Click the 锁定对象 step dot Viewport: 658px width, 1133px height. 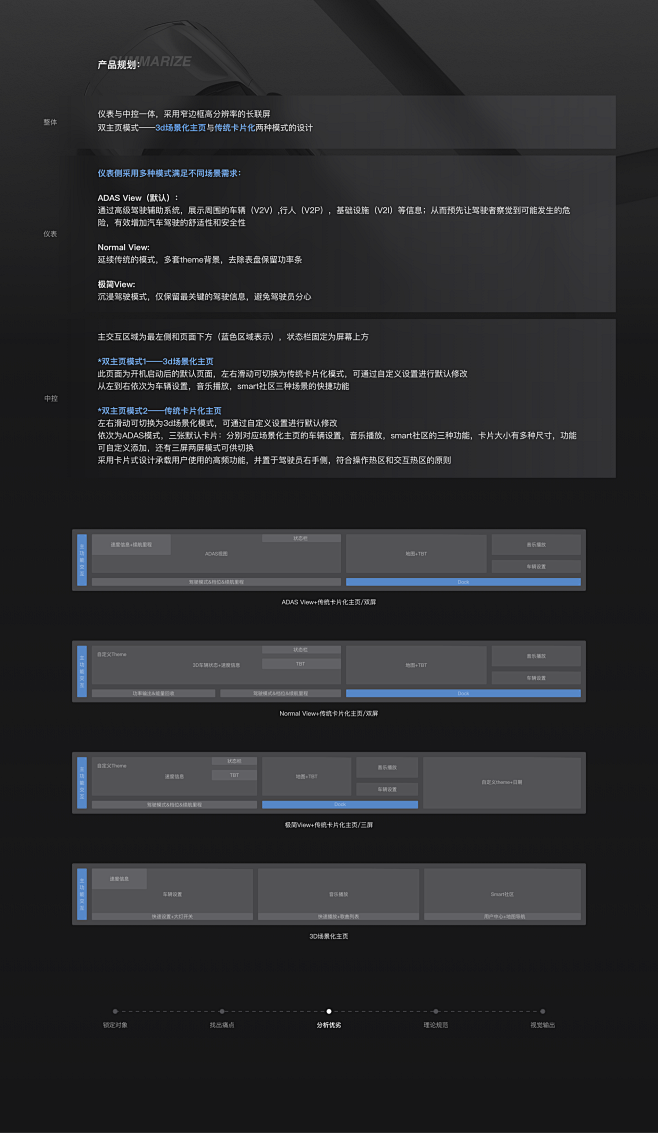(x=116, y=1012)
